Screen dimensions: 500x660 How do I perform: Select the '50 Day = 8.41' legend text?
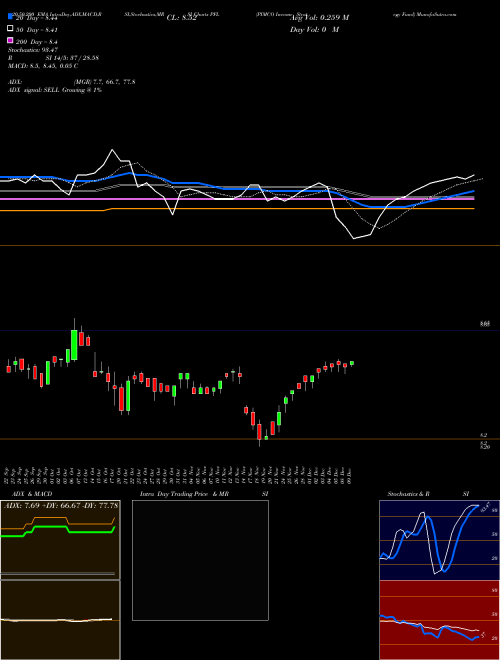(37, 30)
